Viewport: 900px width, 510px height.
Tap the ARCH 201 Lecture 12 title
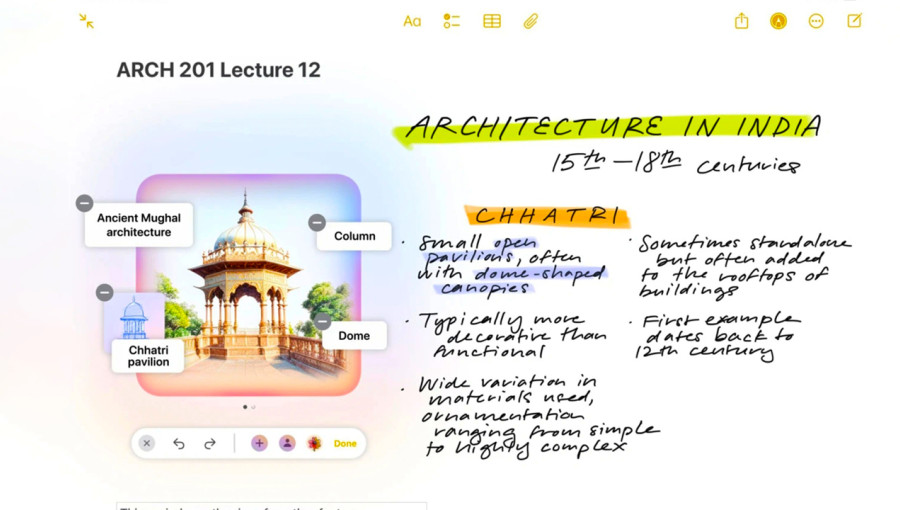[218, 70]
